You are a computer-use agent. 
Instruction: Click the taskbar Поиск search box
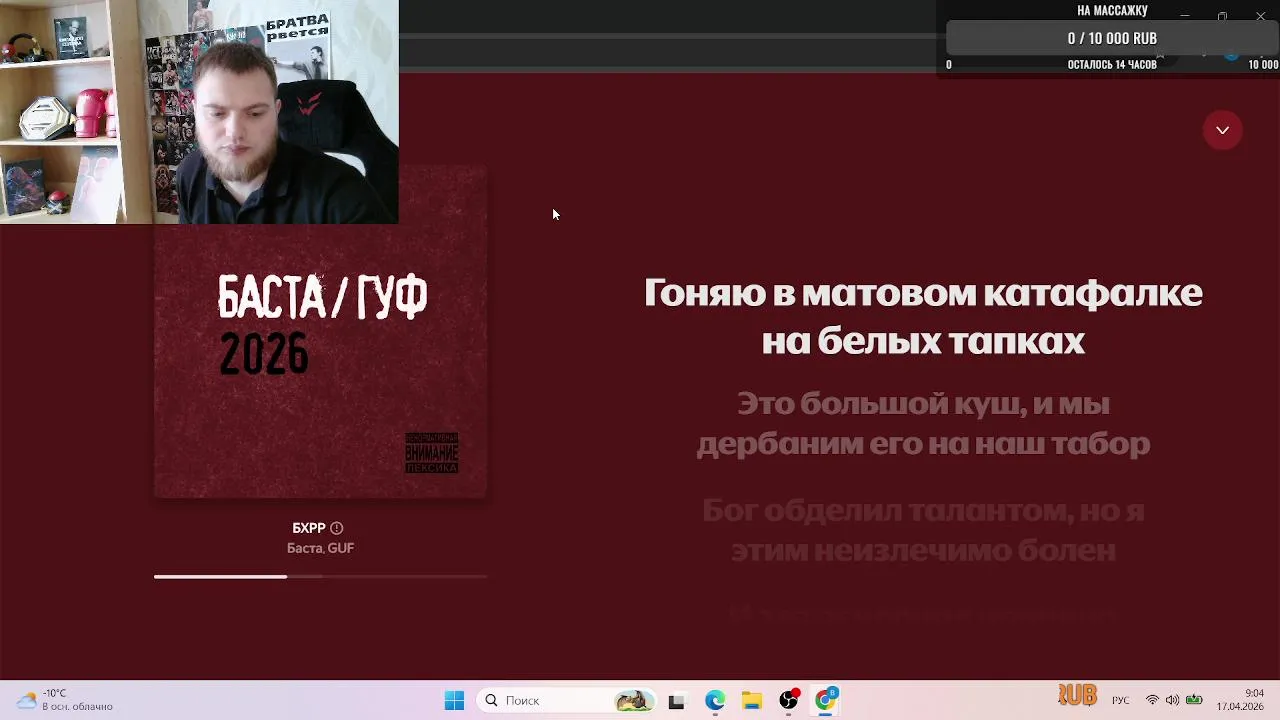[566, 701]
